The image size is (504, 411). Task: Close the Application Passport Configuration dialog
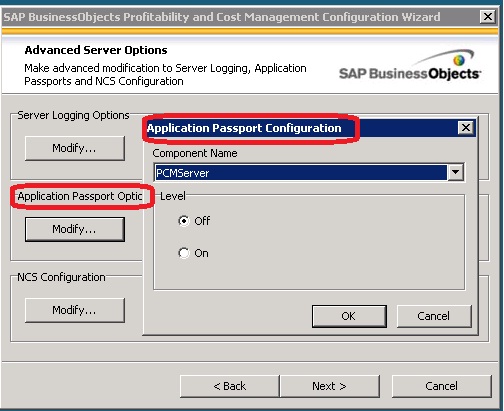click(x=466, y=128)
